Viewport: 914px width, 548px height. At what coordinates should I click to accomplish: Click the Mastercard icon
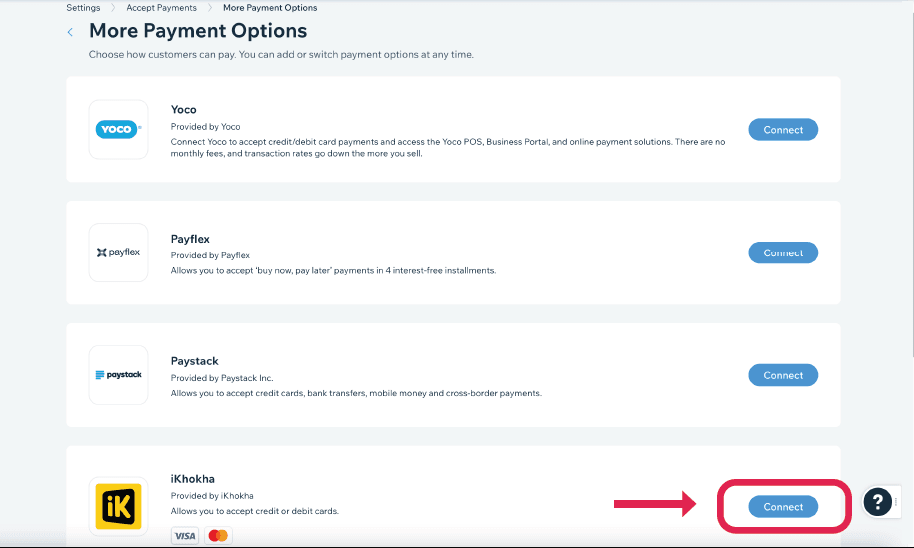[x=217, y=536]
